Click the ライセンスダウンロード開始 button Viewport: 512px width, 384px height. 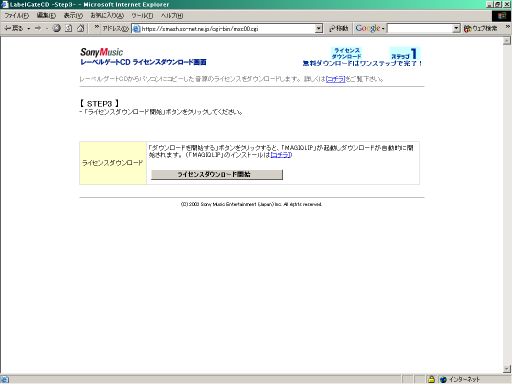pyautogui.click(x=217, y=174)
